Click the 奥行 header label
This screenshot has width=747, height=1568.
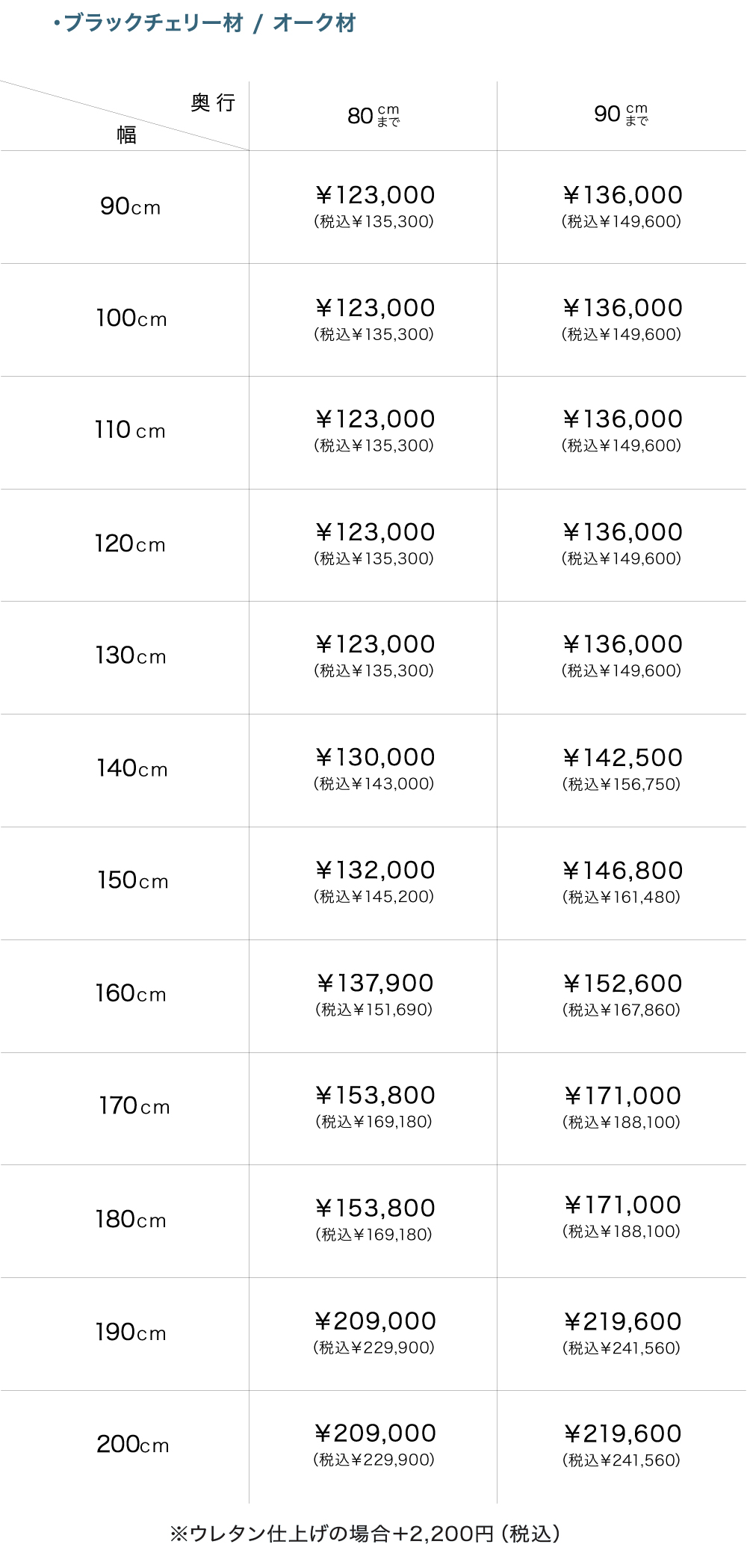point(213,102)
